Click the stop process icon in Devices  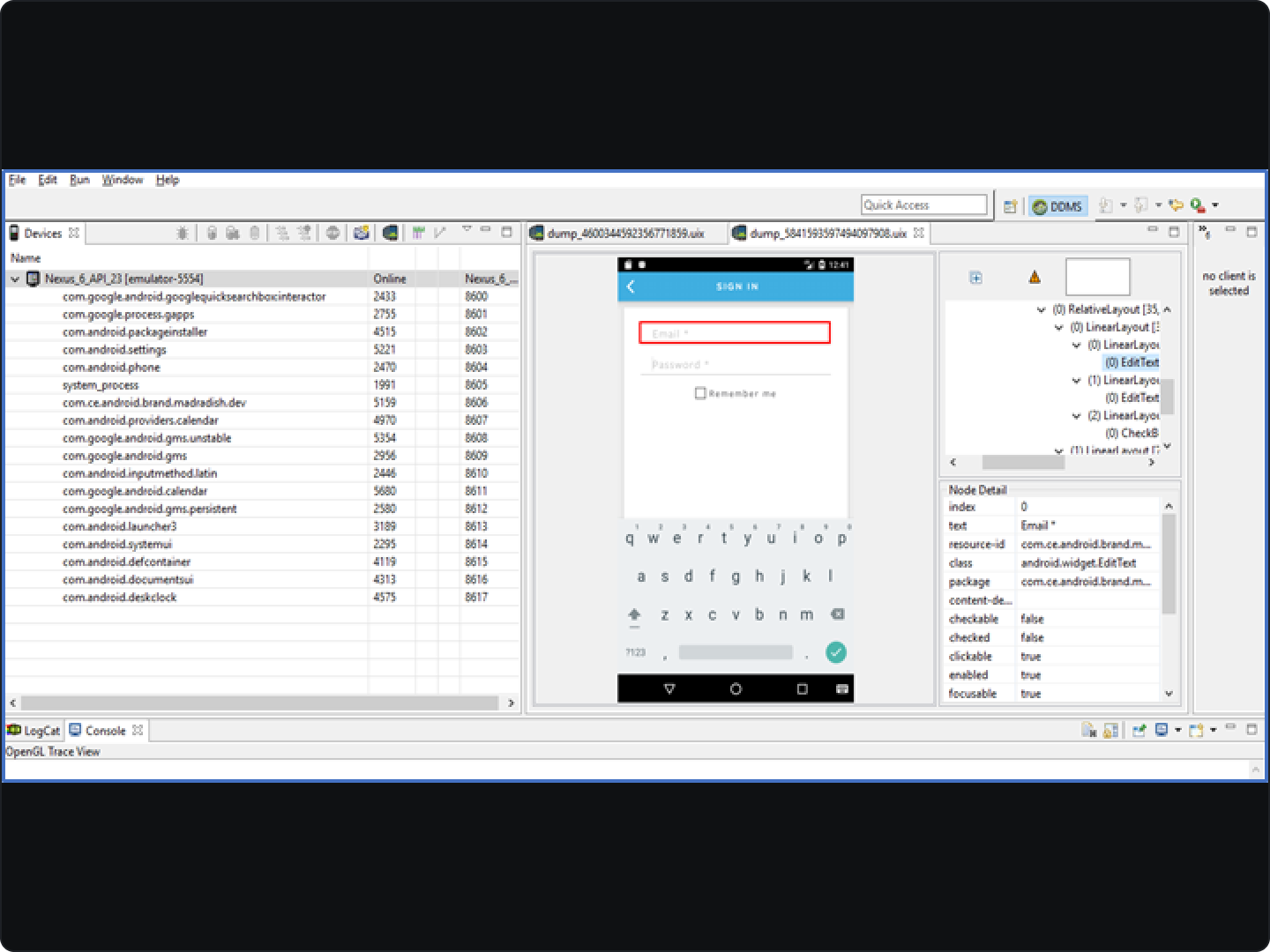point(332,233)
